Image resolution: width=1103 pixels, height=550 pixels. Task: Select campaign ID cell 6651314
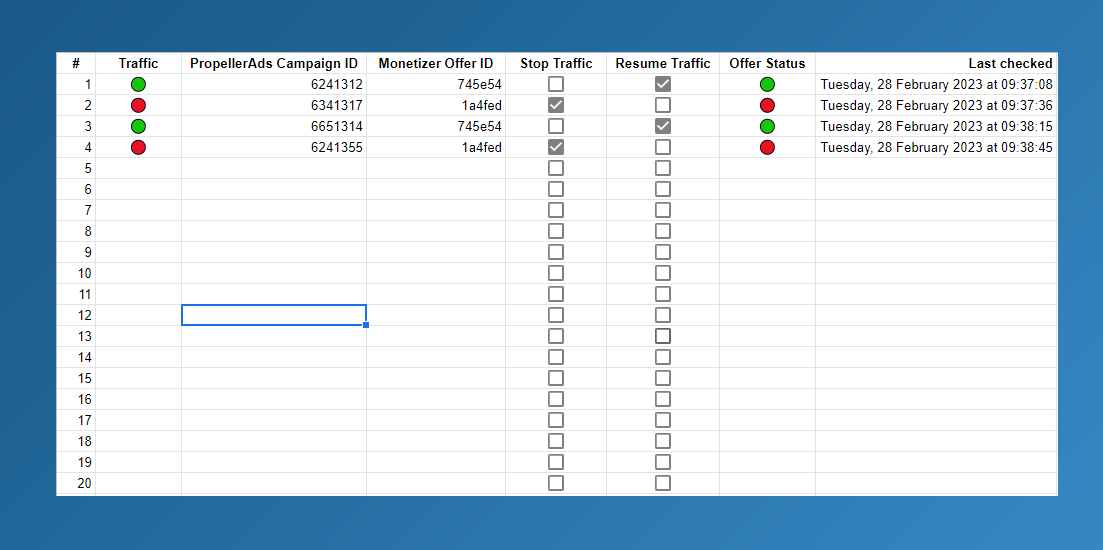pyautogui.click(x=274, y=127)
